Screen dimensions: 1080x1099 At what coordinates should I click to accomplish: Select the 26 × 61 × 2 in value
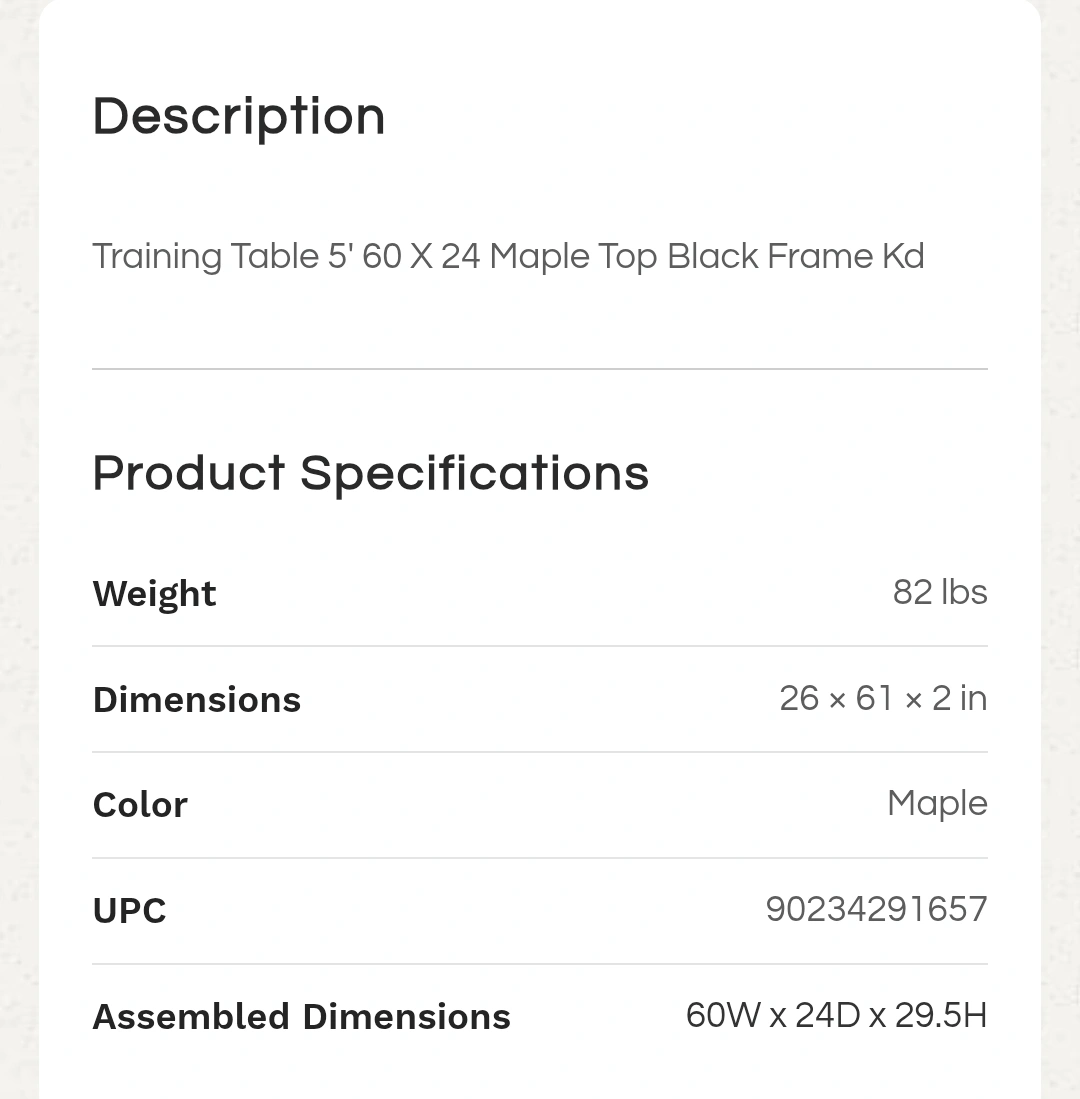pyautogui.click(x=883, y=698)
